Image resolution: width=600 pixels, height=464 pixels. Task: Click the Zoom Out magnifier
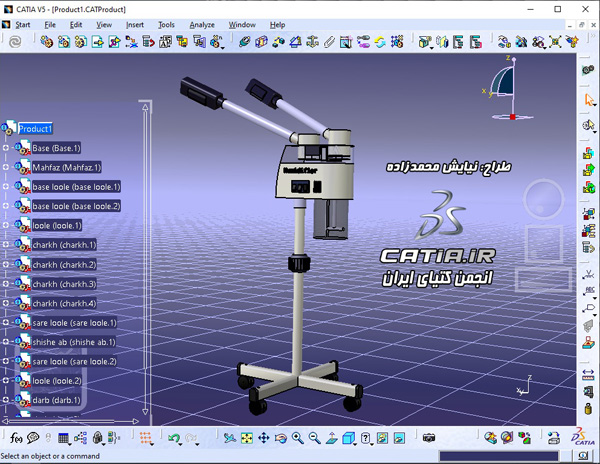click(315, 438)
